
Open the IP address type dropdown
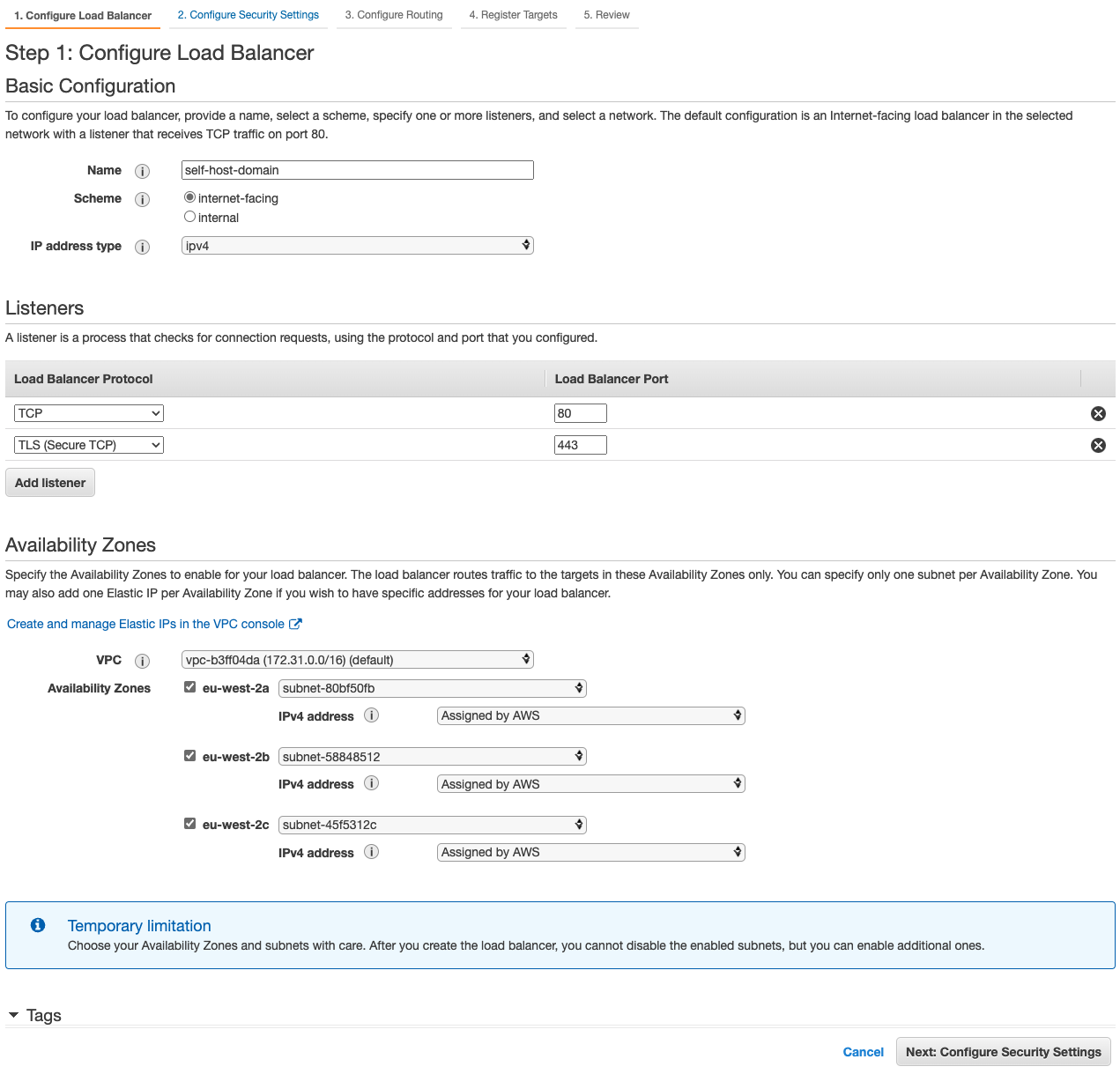point(358,246)
